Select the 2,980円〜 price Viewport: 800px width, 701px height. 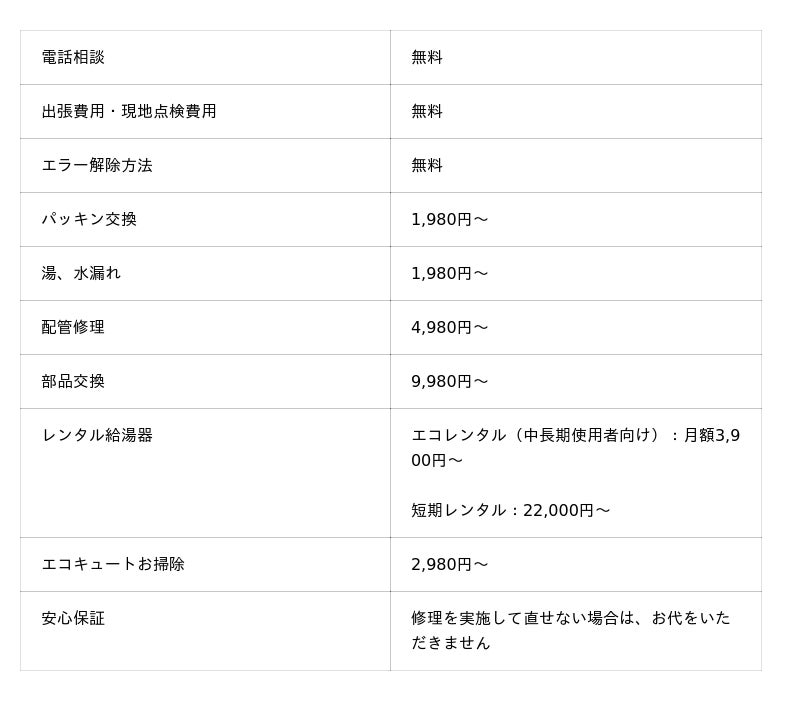[x=450, y=564]
